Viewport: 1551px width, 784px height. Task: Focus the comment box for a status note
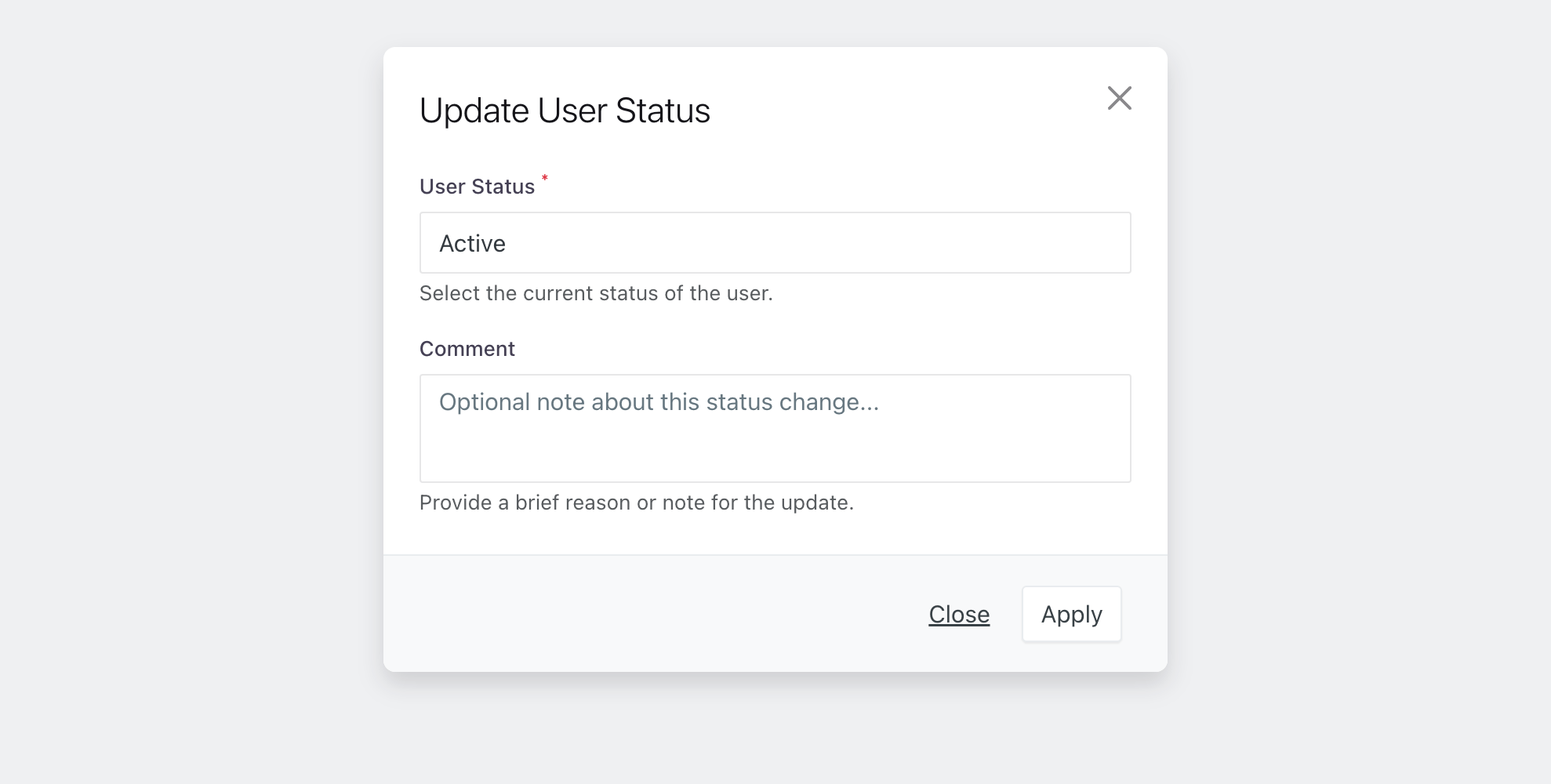coord(775,428)
